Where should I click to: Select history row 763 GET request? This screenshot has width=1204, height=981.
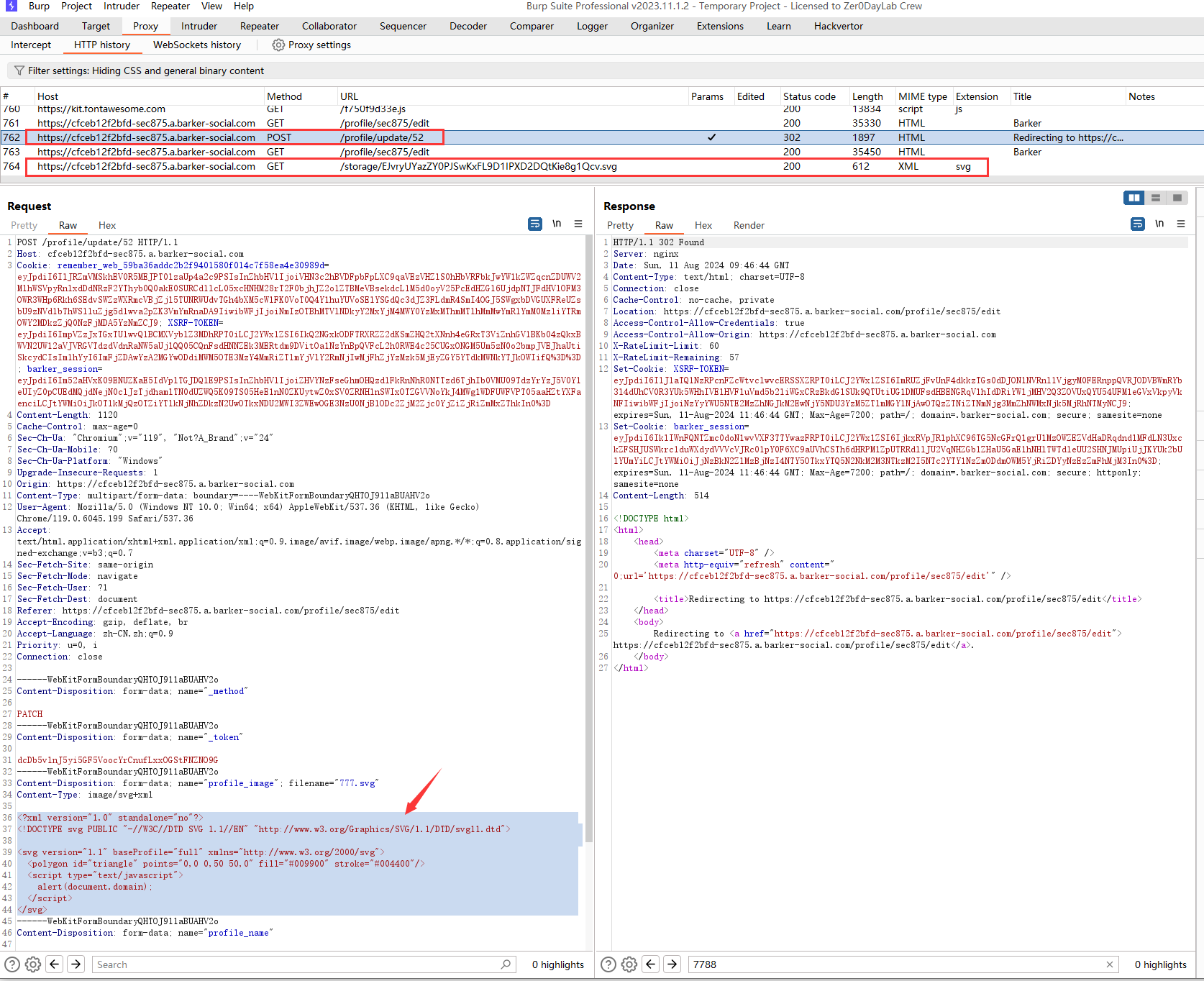(x=602, y=152)
